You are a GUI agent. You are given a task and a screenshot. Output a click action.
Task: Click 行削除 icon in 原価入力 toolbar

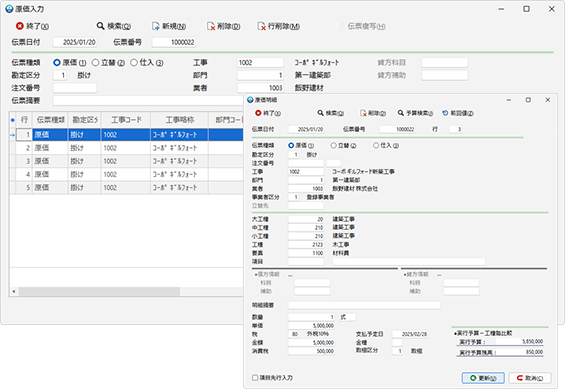click(262, 26)
